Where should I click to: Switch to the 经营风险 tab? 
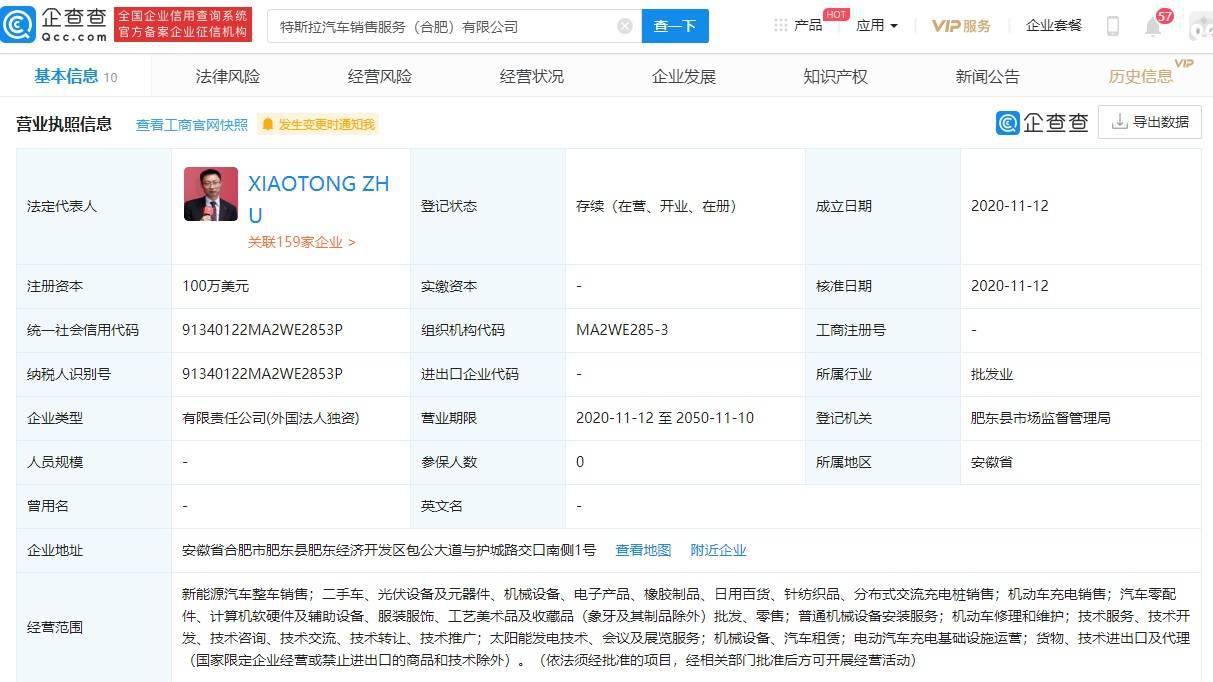[380, 76]
